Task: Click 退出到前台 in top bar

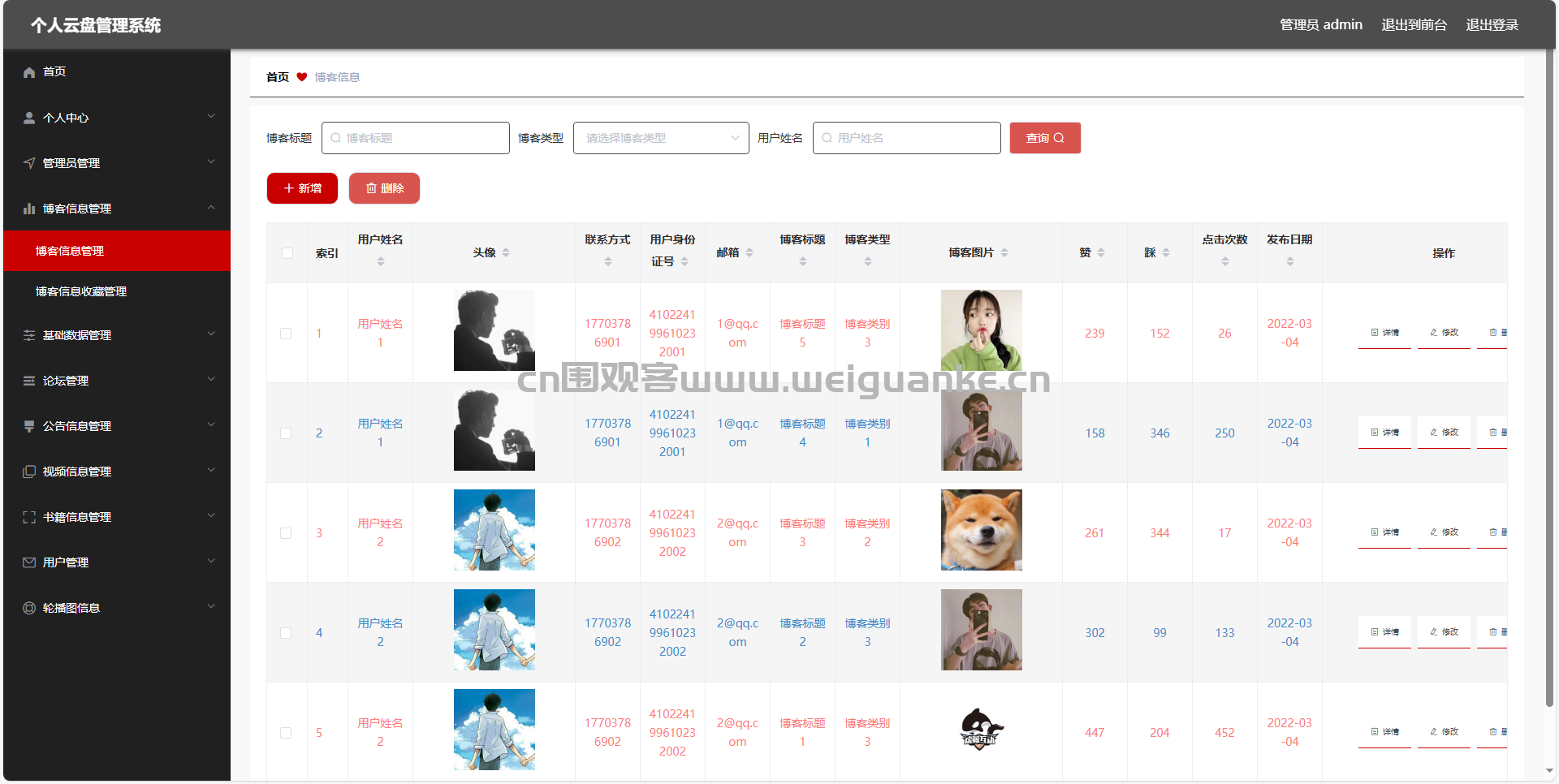Action: (x=1414, y=25)
